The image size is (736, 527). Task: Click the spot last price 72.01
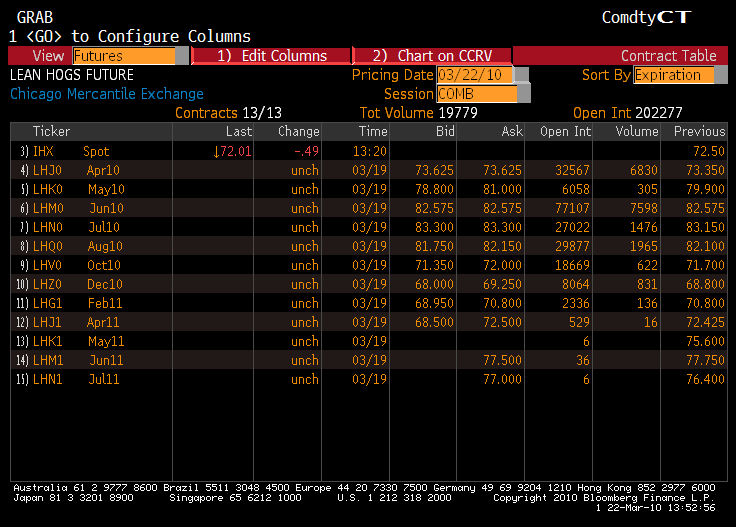tap(232, 151)
